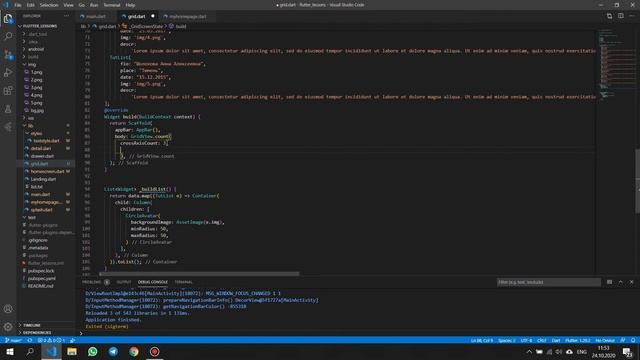640x360 pixels.
Task: Expand the build folder
Action: tap(33, 57)
